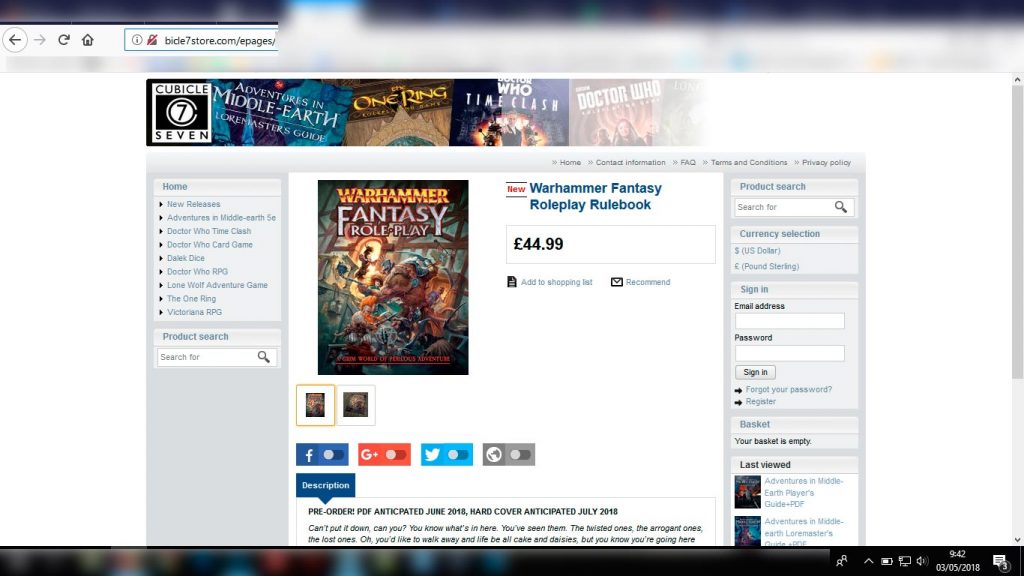
Task: Open Adventures in Middle-earth Loremaster's Guide link
Action: click(803, 532)
